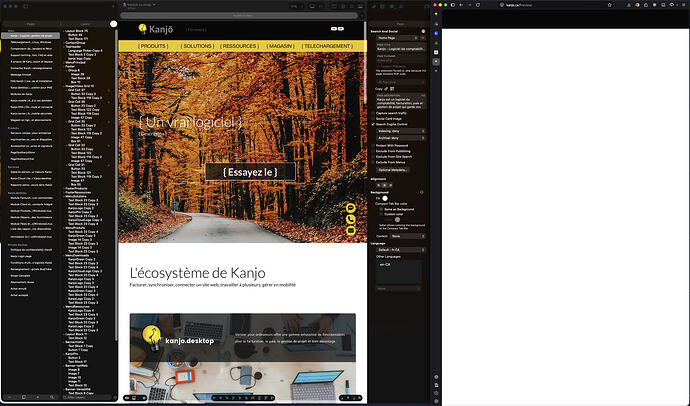690x406 pixels.
Task: Collapse the Image/Video Grid 10 layer
Action: coord(64,86)
